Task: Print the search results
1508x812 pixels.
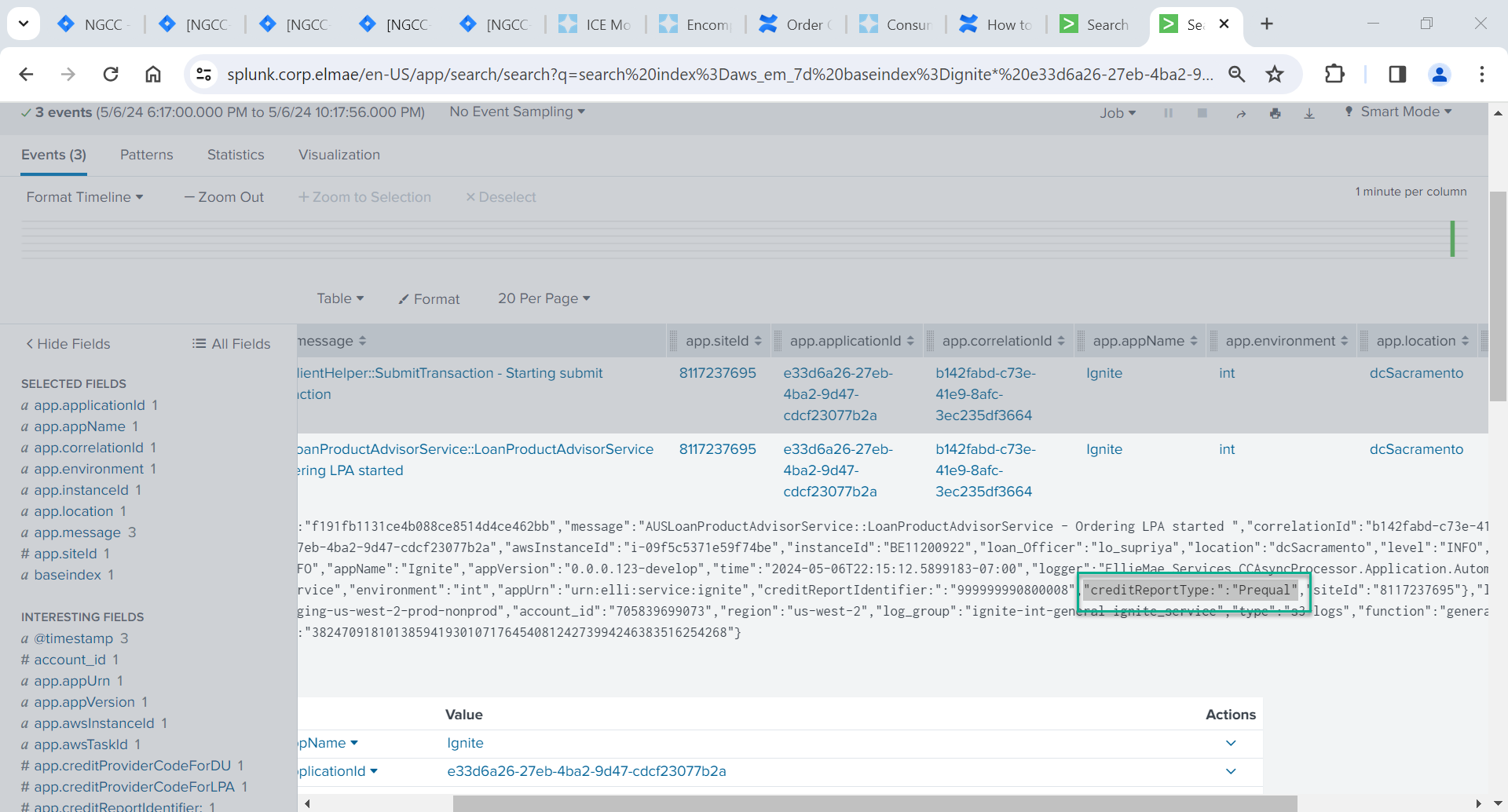Action: click(1275, 113)
